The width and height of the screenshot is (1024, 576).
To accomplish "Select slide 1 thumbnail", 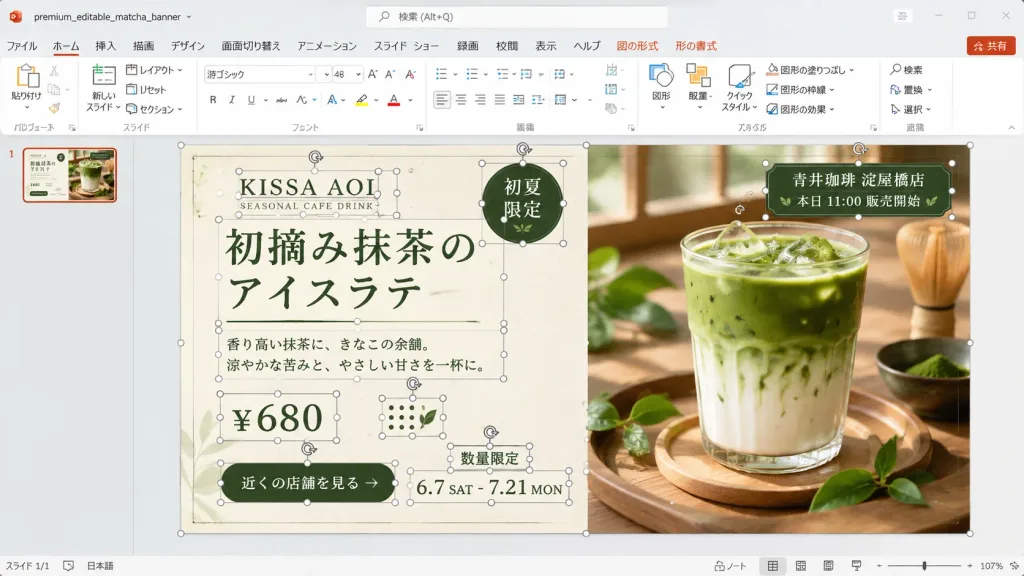I will pos(70,175).
